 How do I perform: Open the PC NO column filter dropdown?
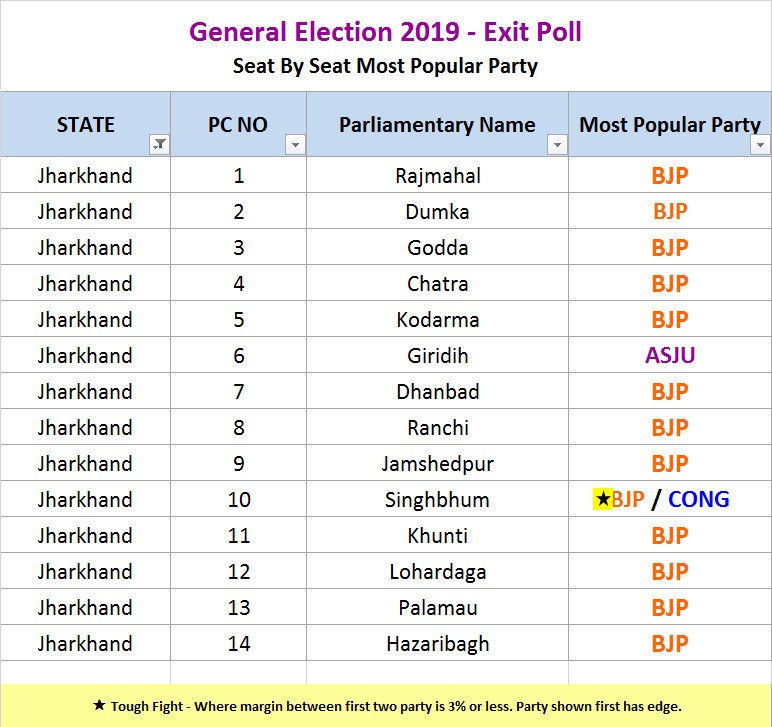(294, 145)
